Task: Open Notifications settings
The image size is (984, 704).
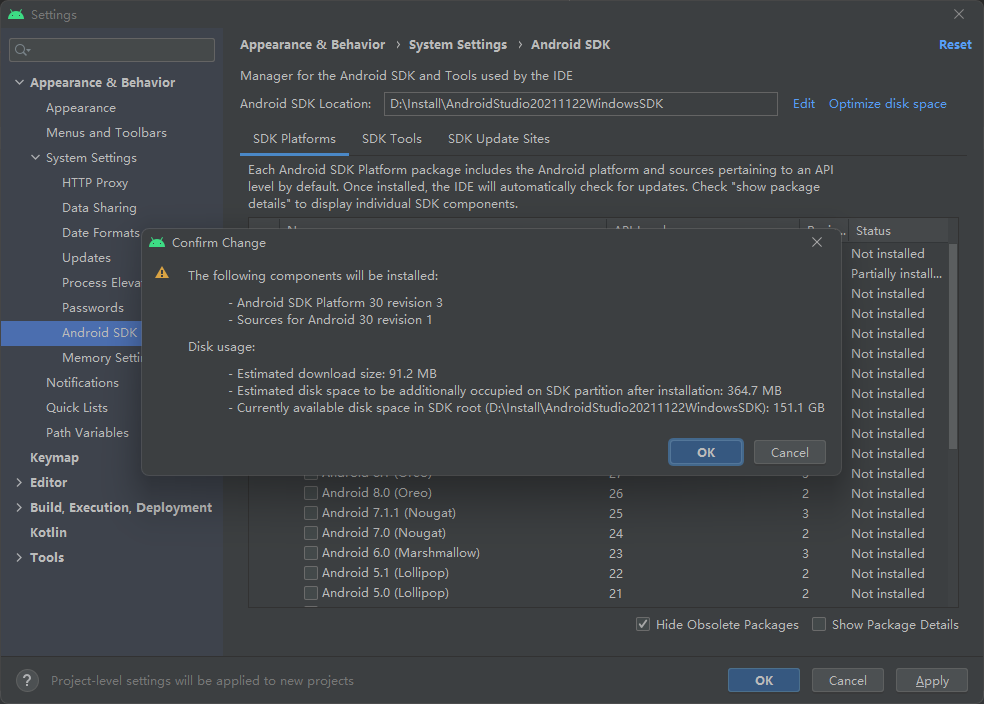Action: click(x=82, y=383)
